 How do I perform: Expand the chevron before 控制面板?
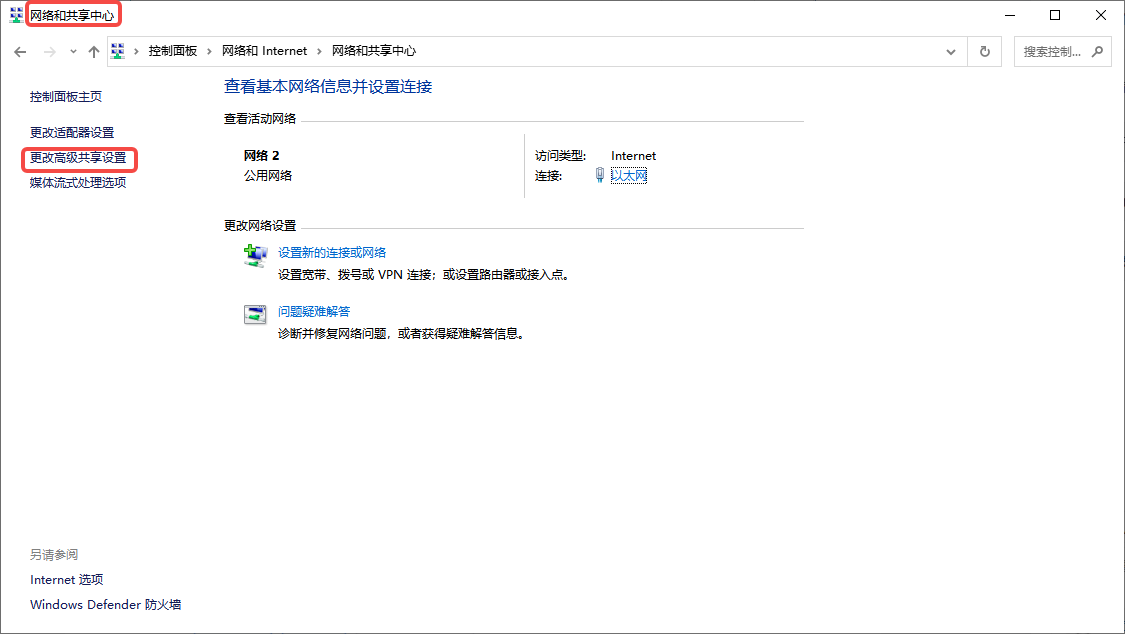tap(136, 52)
